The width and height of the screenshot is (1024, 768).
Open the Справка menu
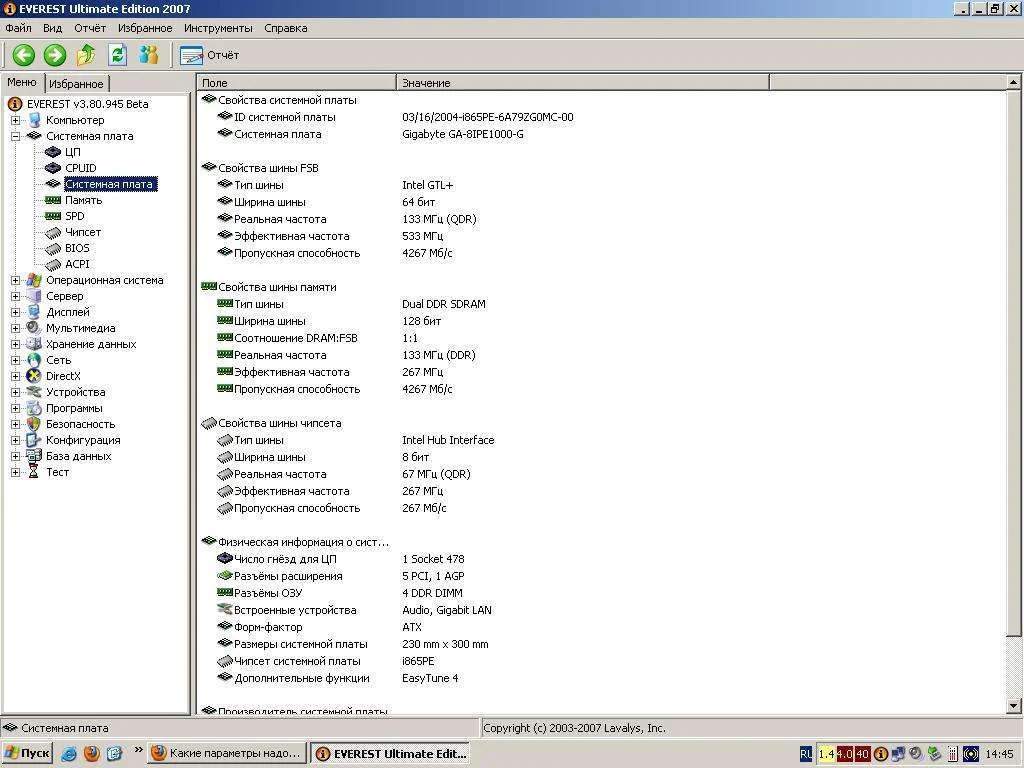[285, 28]
